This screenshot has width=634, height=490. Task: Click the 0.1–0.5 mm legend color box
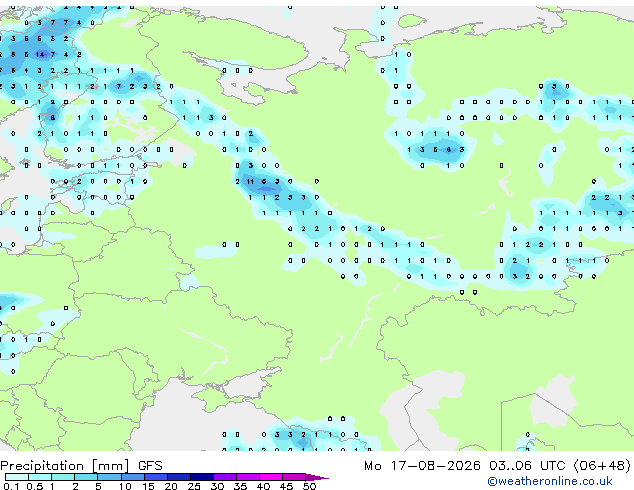17,477
